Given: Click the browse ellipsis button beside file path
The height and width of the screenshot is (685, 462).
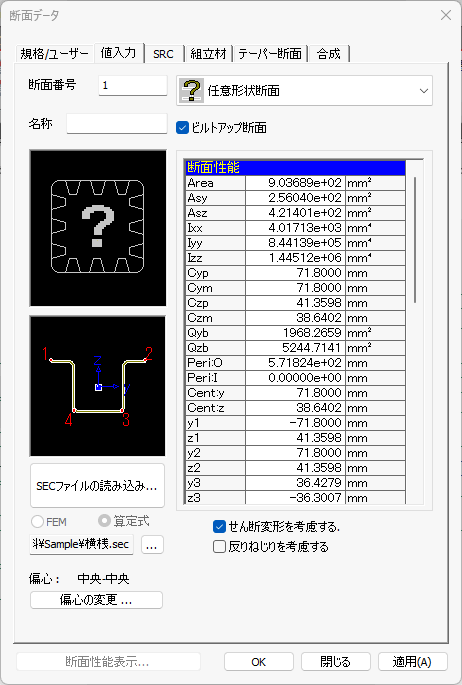Looking at the screenshot, I should pos(152,545).
